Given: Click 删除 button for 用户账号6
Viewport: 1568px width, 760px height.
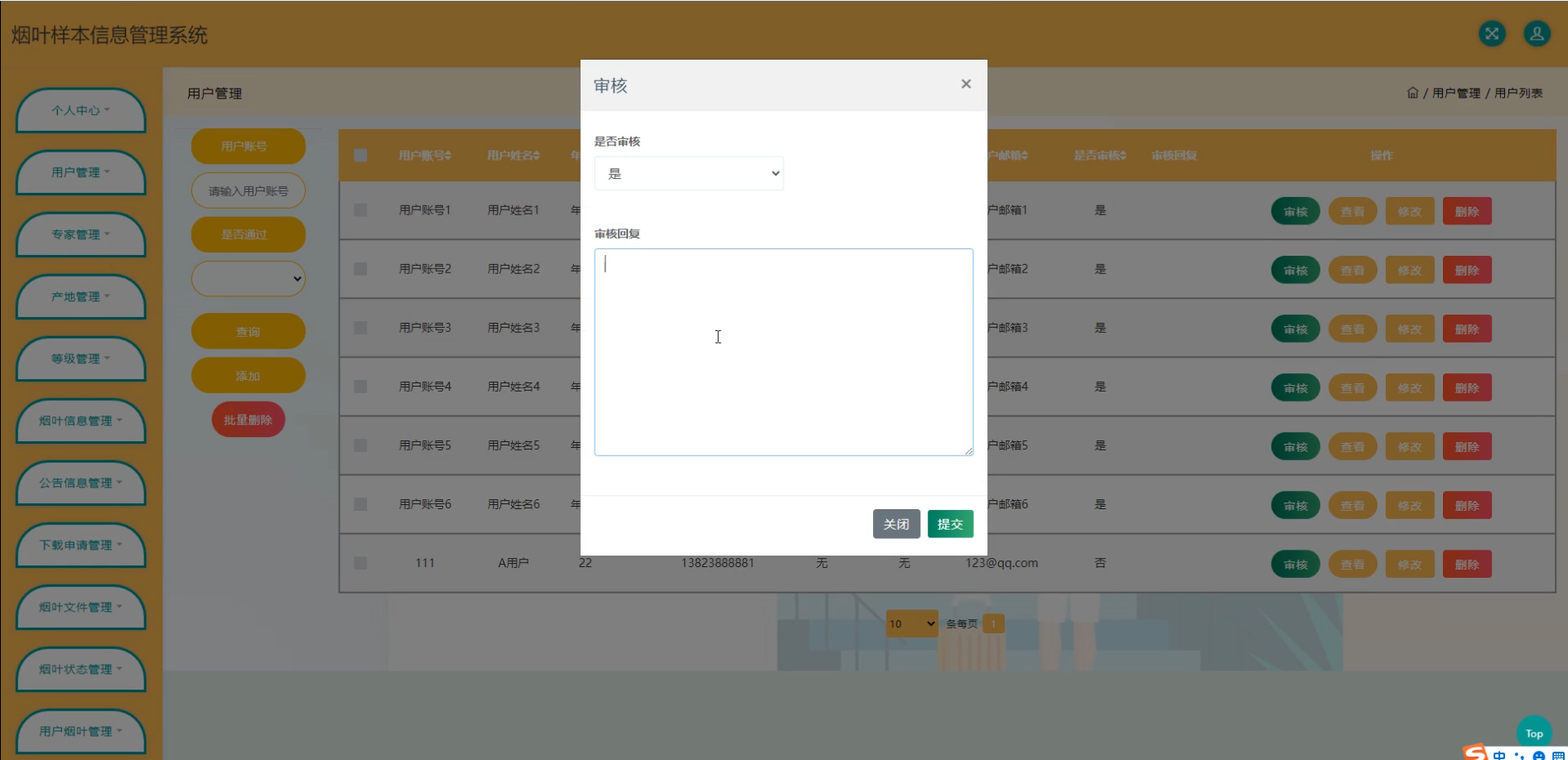Looking at the screenshot, I should coord(1467,505).
